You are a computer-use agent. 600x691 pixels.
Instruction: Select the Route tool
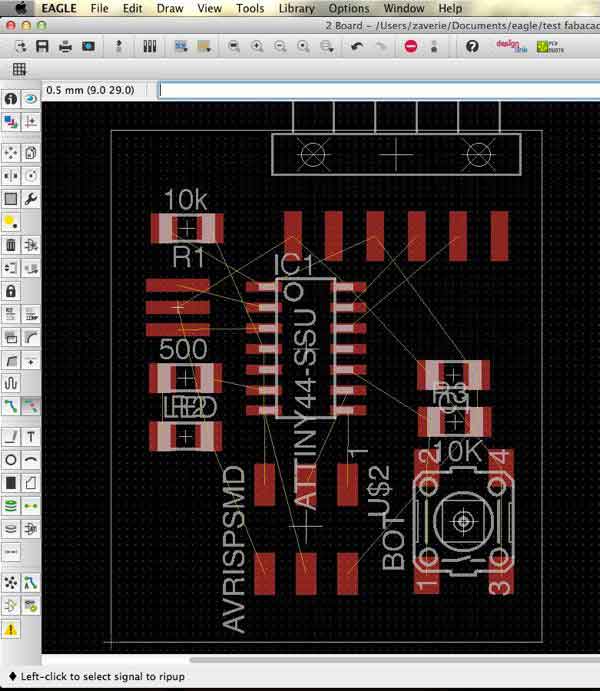pyautogui.click(x=11, y=406)
